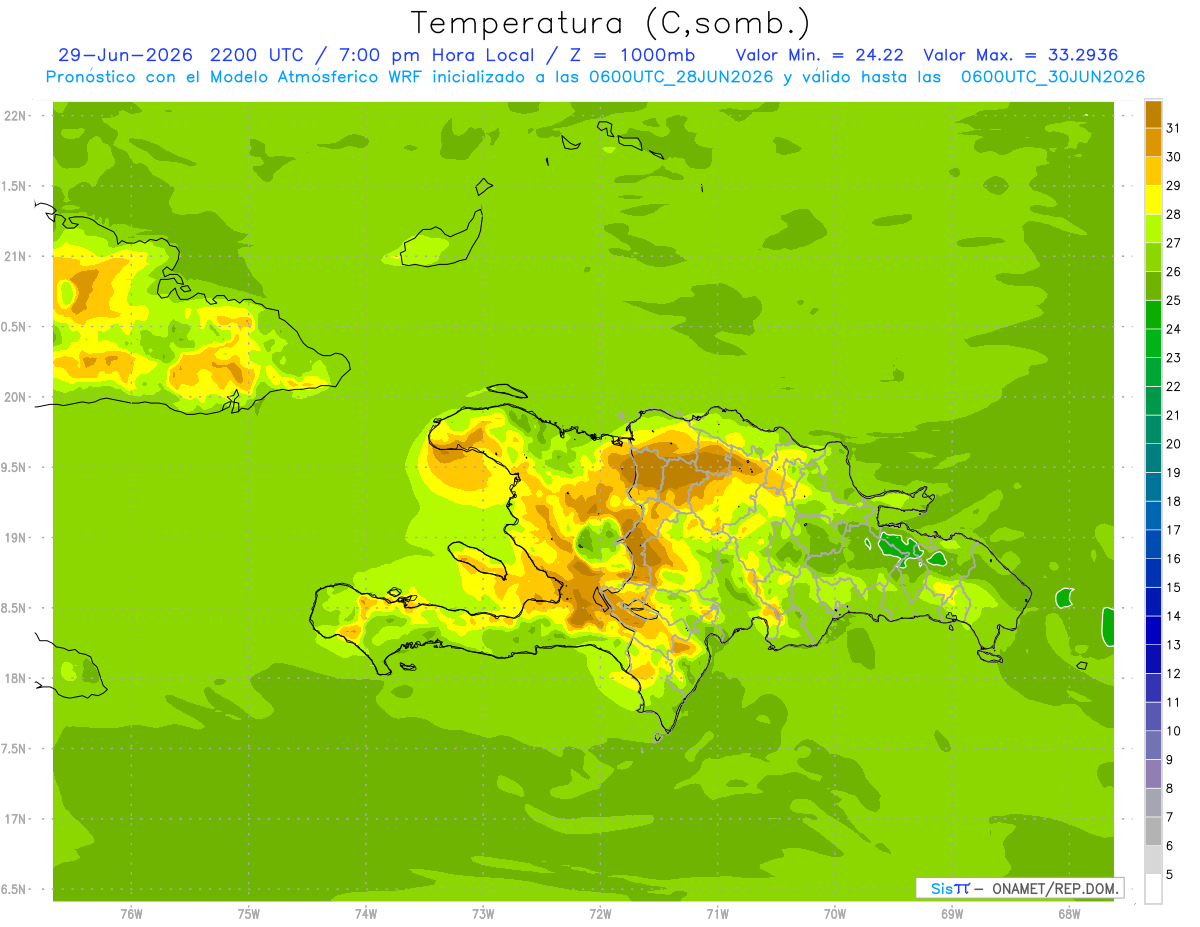Click the "Valor Min. = 24.22" readout

click(821, 55)
